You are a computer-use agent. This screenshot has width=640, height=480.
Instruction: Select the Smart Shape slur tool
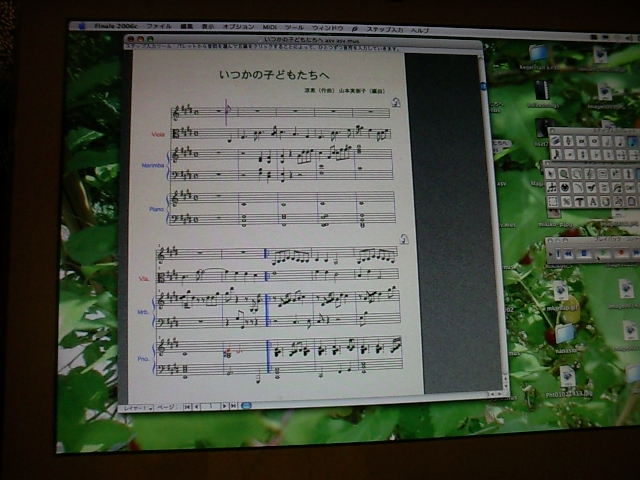click(x=578, y=188)
